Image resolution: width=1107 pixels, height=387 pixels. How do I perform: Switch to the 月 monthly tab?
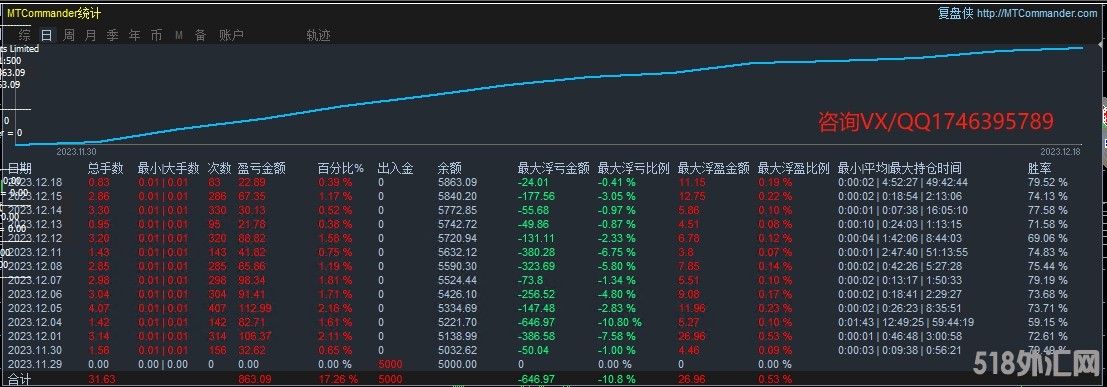(90, 35)
